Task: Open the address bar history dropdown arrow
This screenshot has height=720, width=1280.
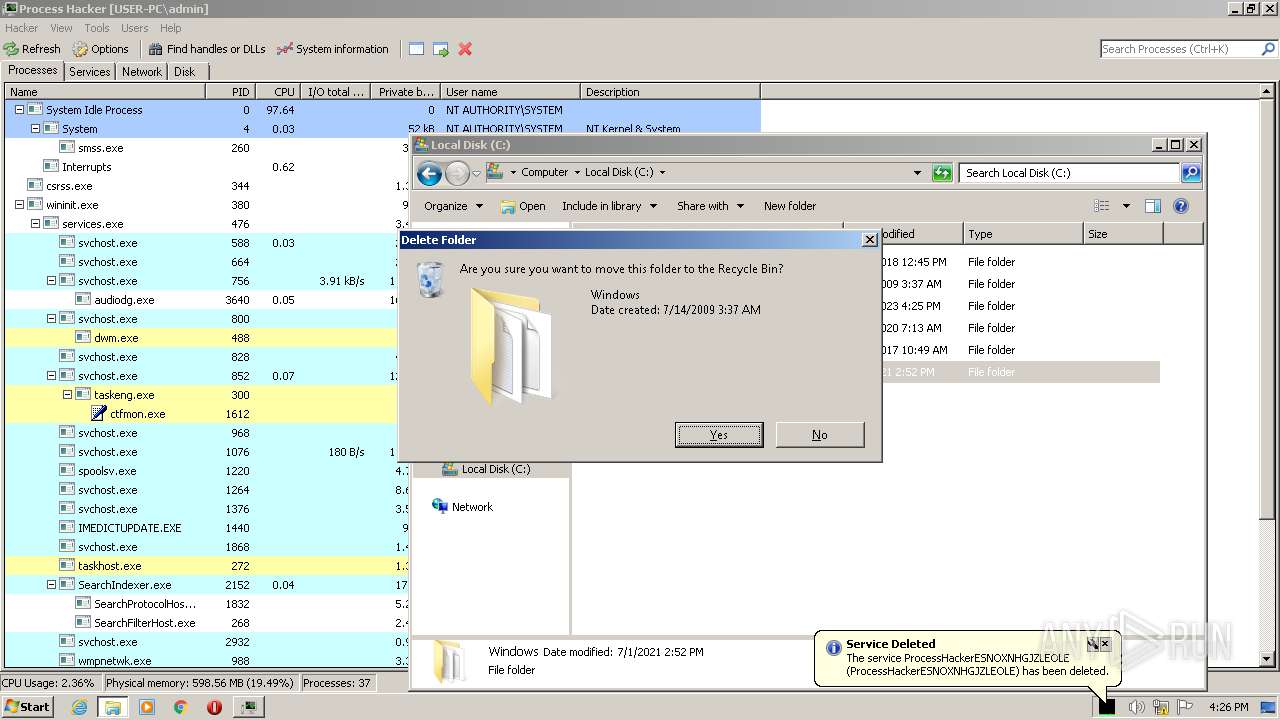Action: click(917, 173)
